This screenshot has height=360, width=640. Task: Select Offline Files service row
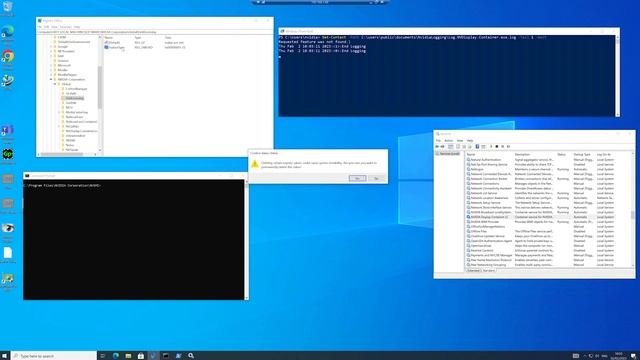click(540, 231)
